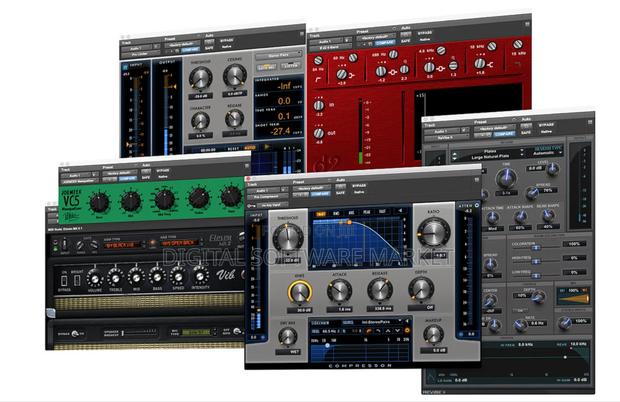
Task: Open the Mic Type selector in Eleven
Action: [x=196, y=332]
